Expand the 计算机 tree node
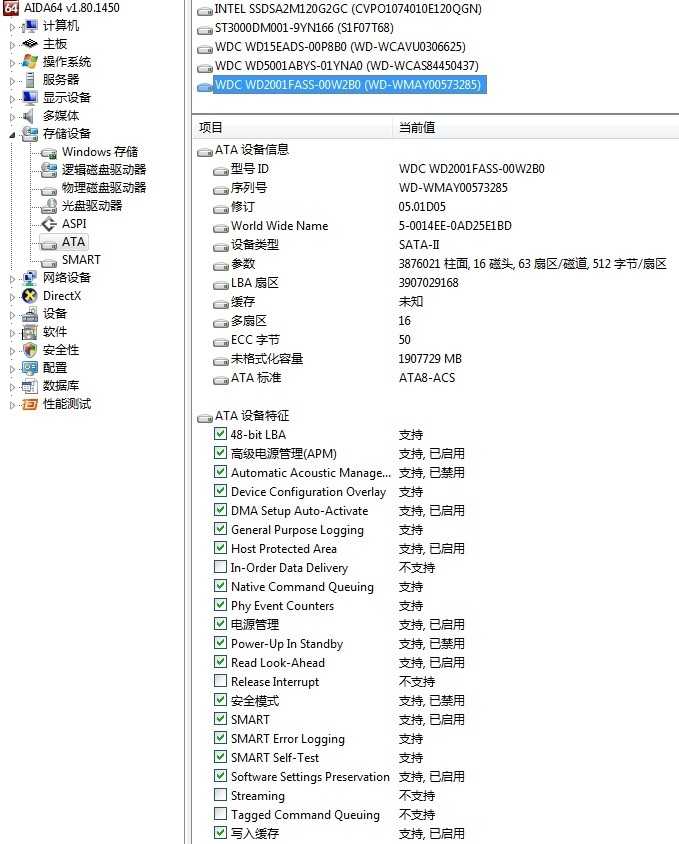The image size is (679, 844). point(13,26)
